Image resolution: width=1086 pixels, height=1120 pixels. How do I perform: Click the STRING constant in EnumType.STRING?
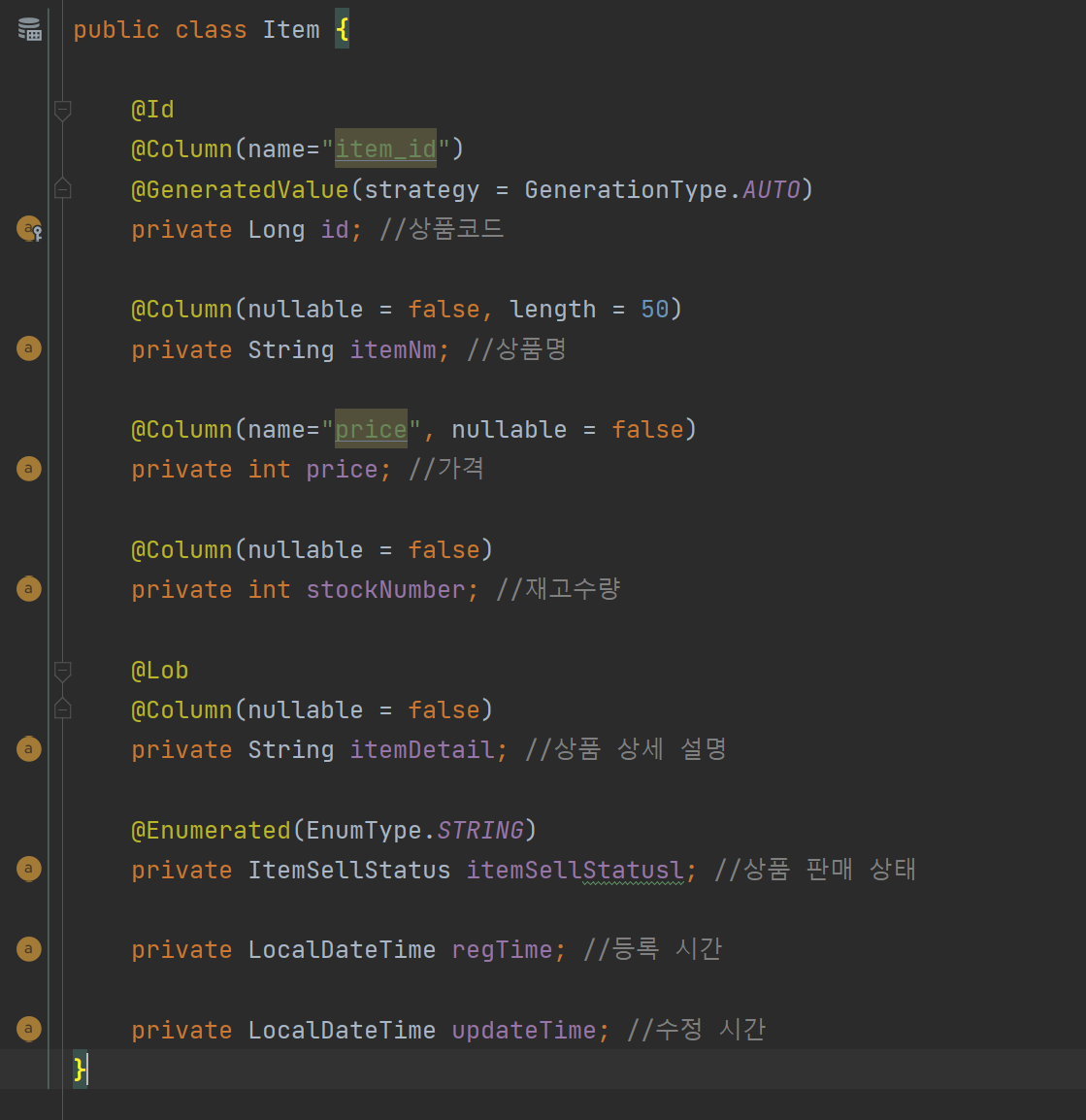coord(480,830)
